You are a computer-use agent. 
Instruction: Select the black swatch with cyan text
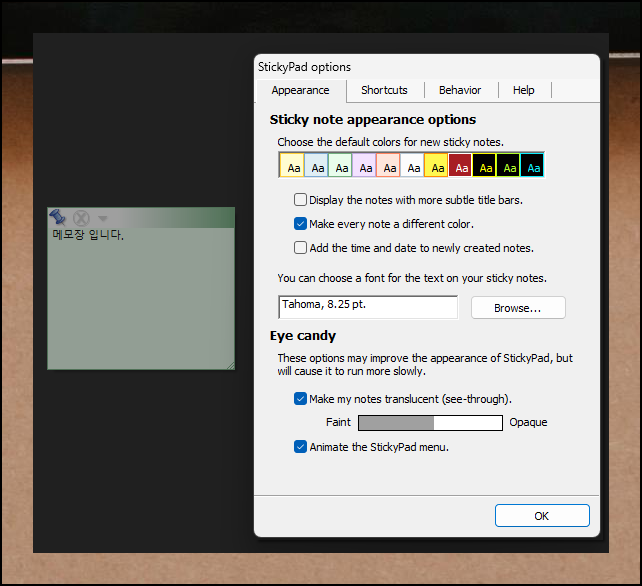coord(532,165)
